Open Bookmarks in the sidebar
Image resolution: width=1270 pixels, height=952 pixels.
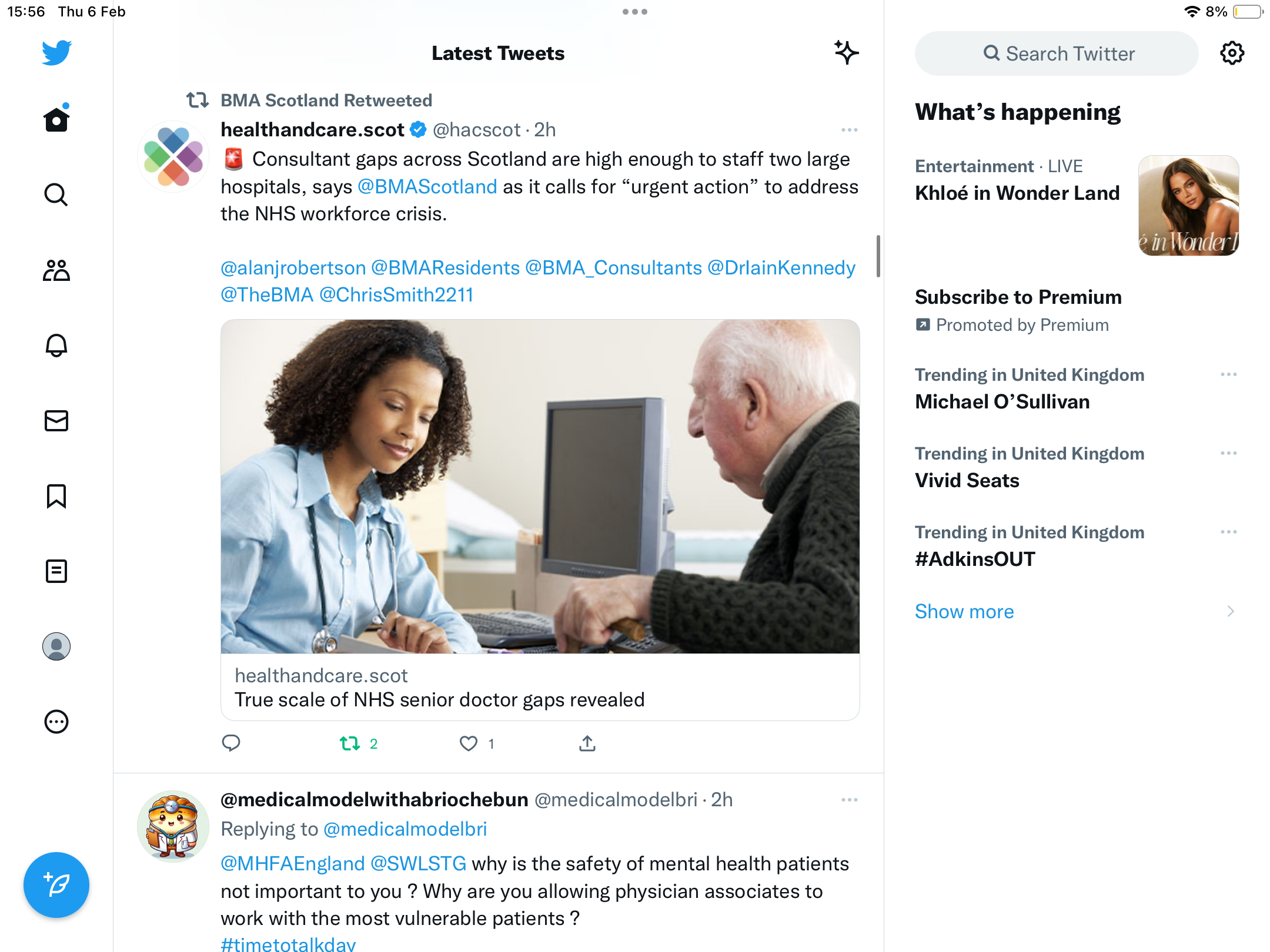56,496
